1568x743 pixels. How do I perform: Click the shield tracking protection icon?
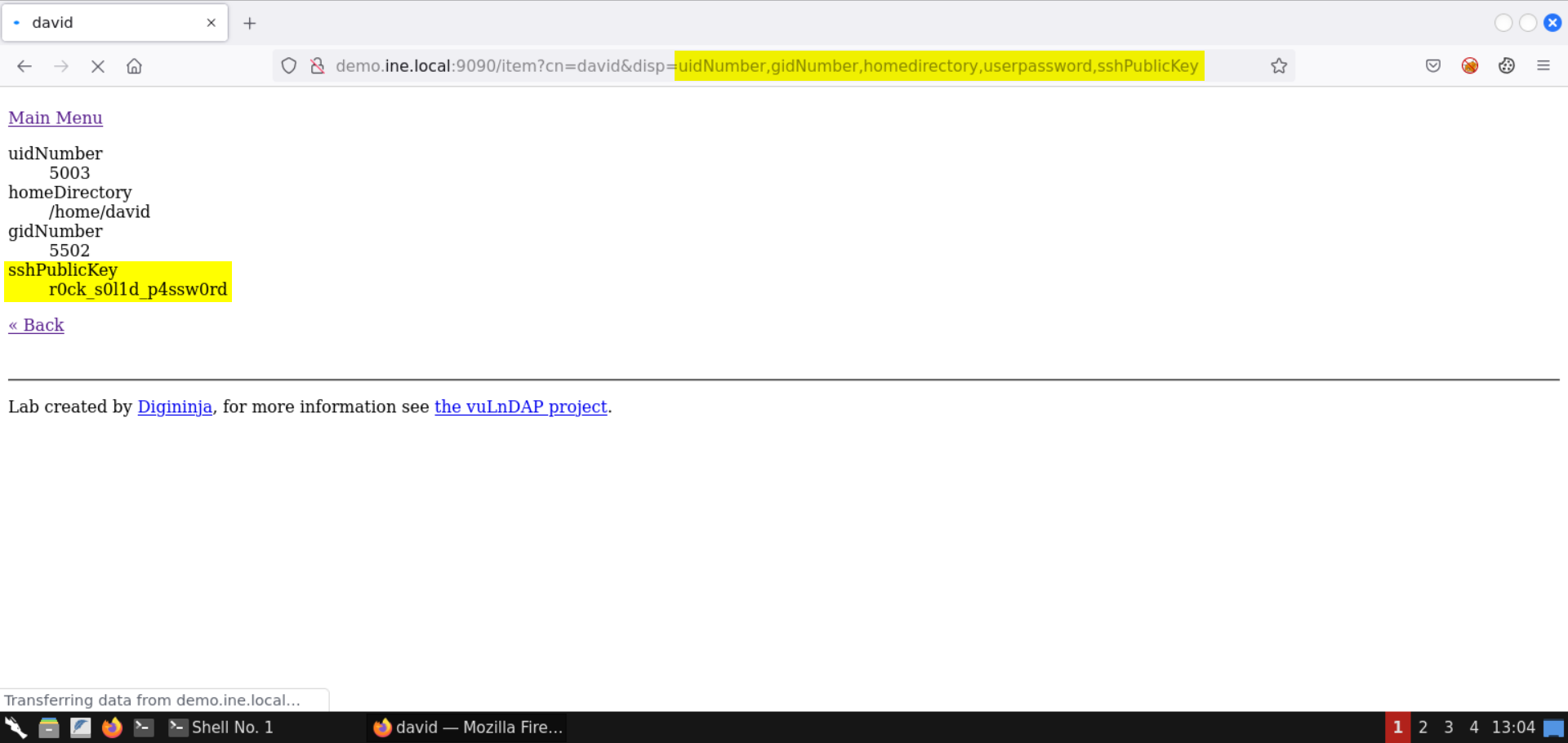(x=288, y=66)
